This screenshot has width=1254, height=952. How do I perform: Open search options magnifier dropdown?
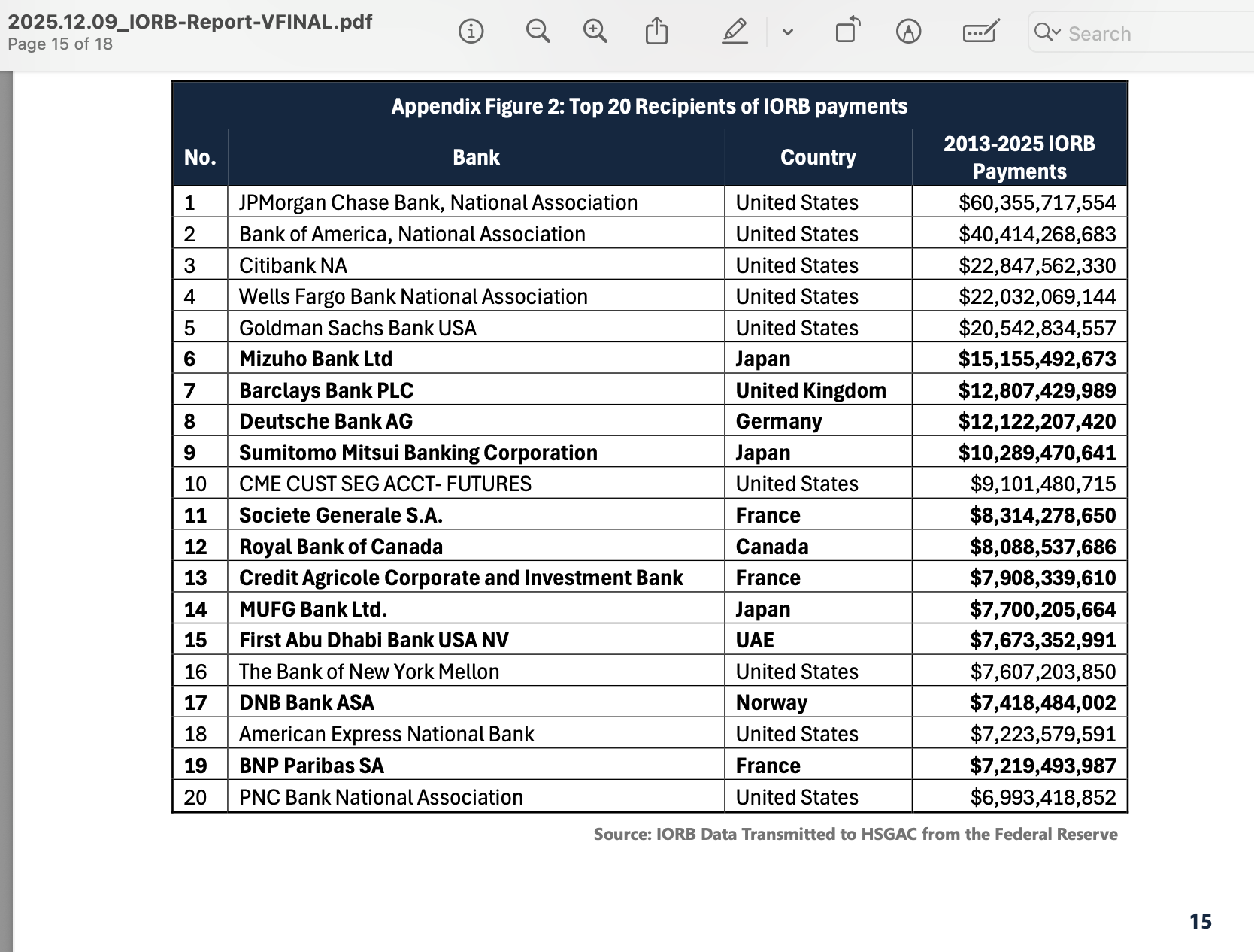click(x=1047, y=32)
